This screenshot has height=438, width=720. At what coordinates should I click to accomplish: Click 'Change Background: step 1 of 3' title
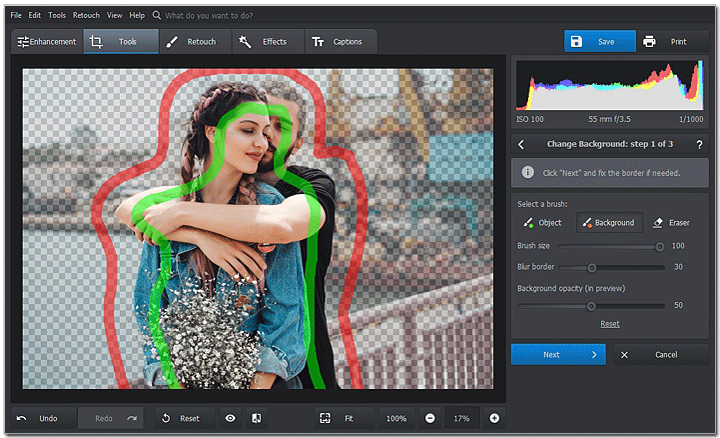point(610,144)
